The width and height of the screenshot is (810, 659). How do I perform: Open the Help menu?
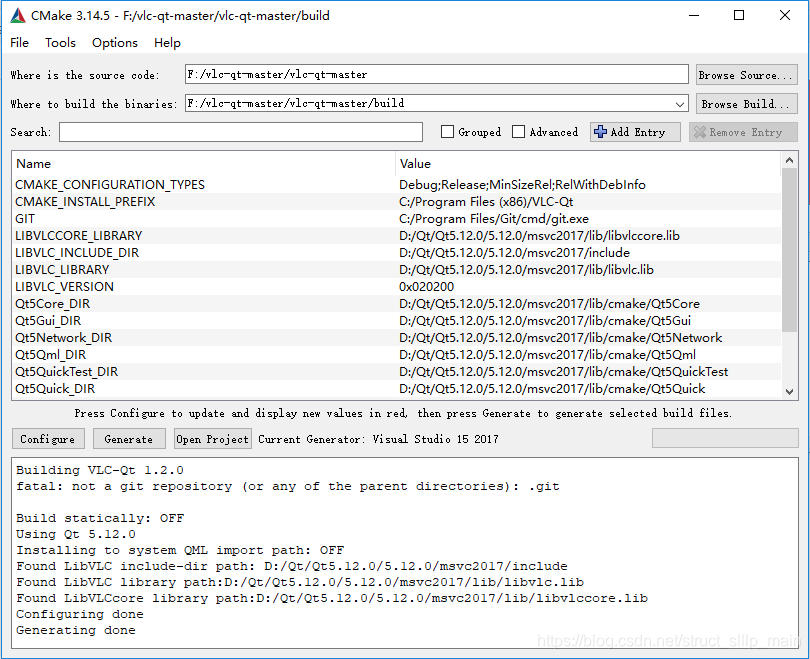pyautogui.click(x=167, y=43)
